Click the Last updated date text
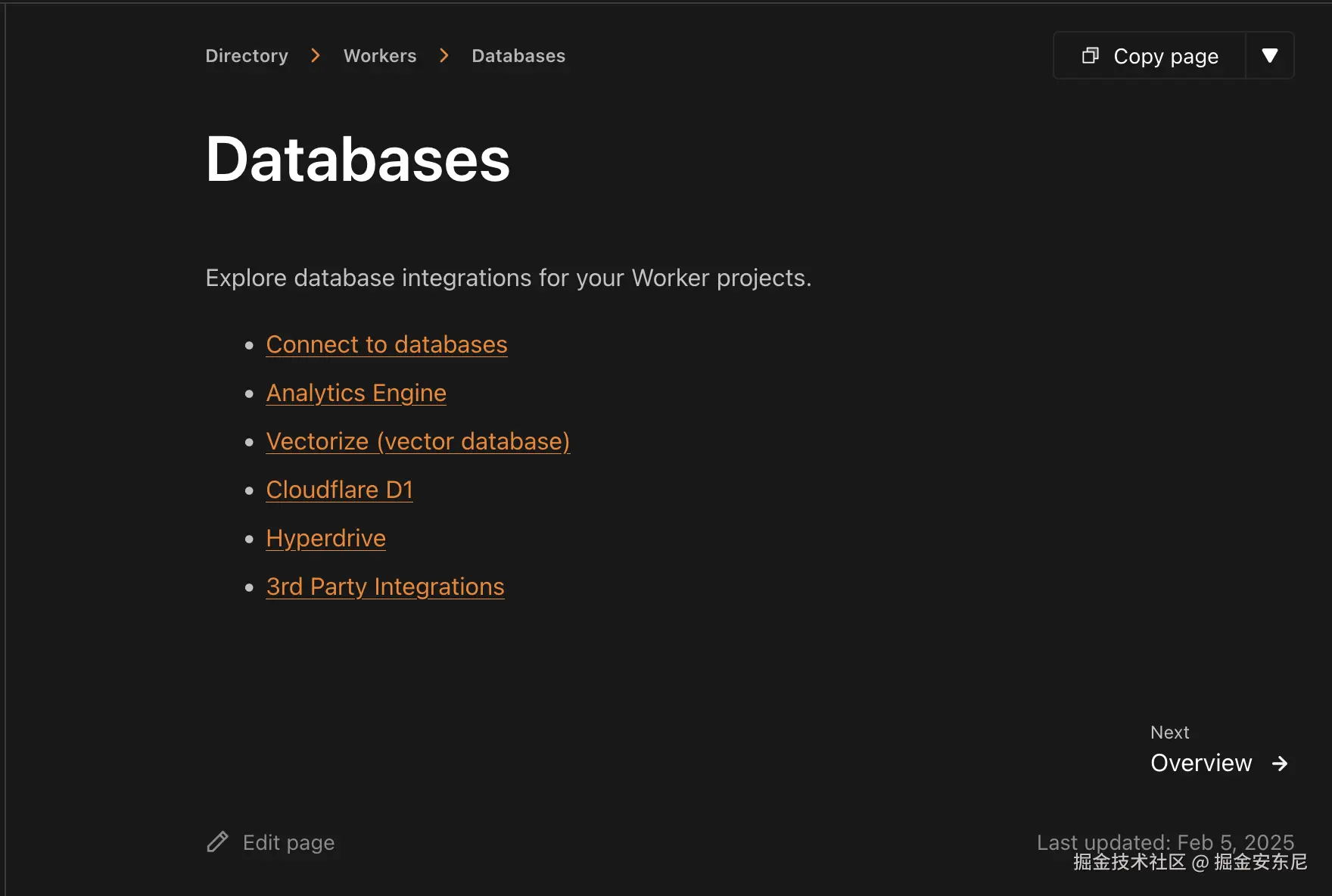The image size is (1332, 896). 1165,842
